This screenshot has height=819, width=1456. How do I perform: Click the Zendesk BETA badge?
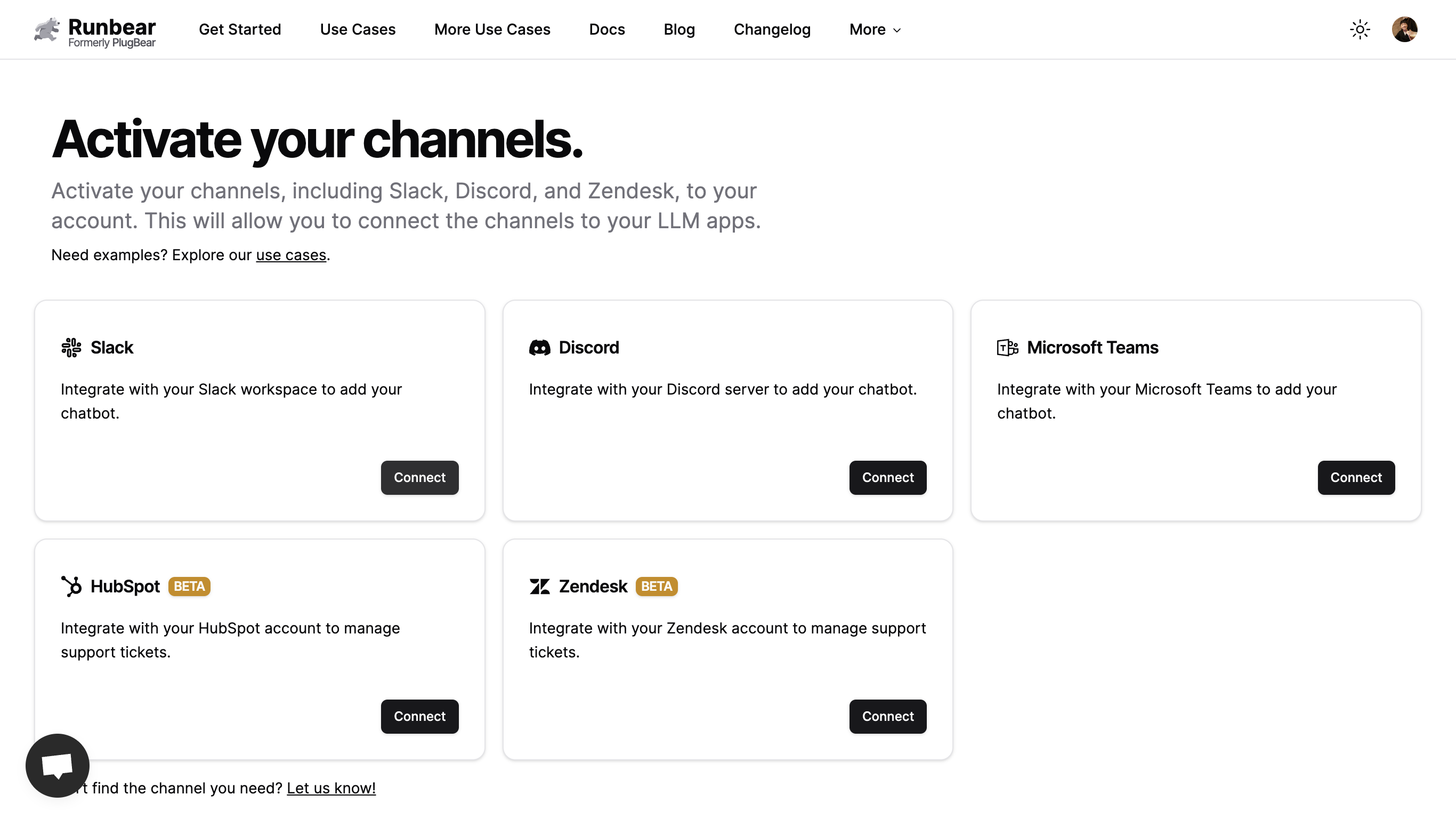tap(657, 587)
